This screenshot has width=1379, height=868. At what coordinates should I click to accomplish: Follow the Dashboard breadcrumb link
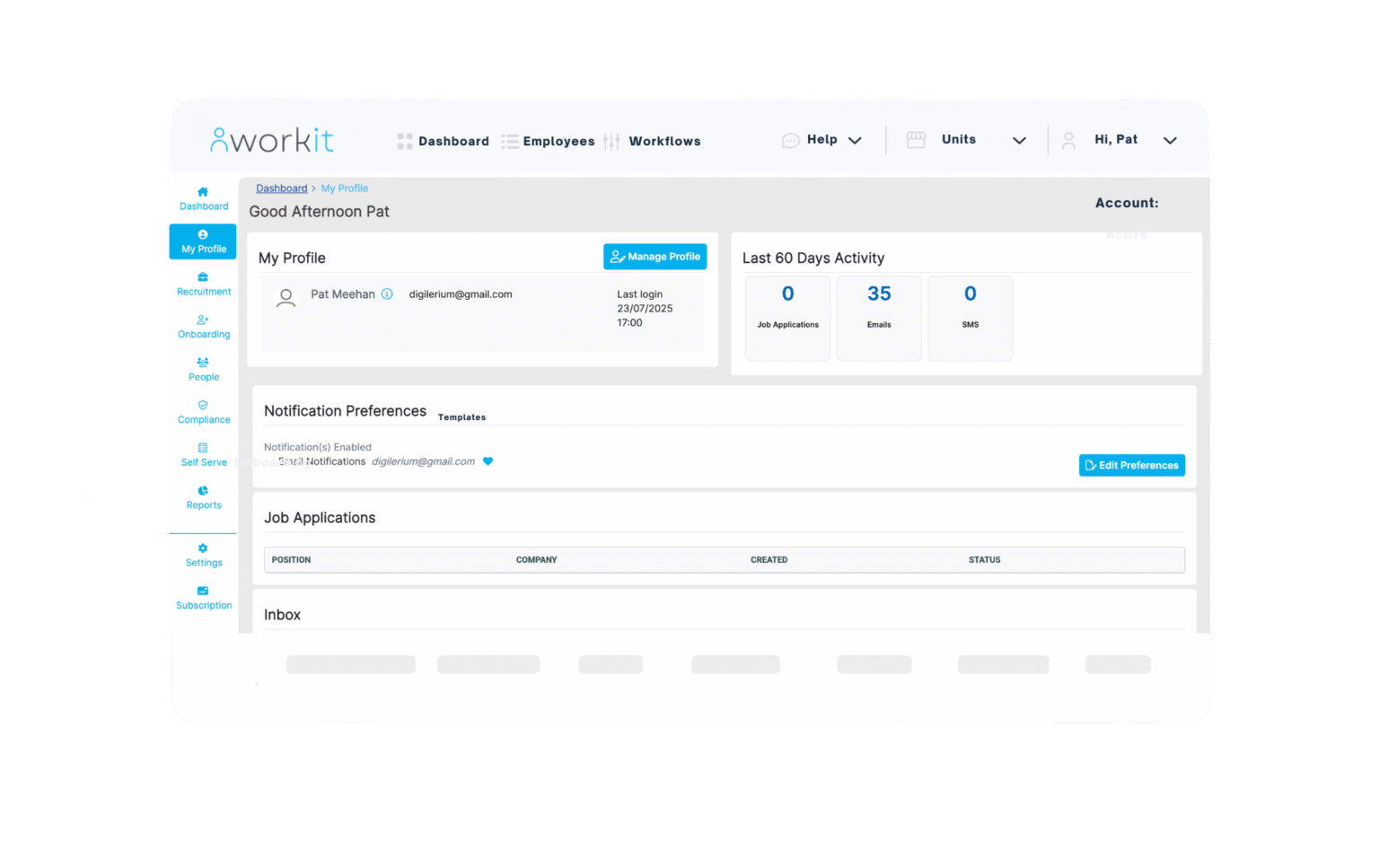tap(281, 188)
